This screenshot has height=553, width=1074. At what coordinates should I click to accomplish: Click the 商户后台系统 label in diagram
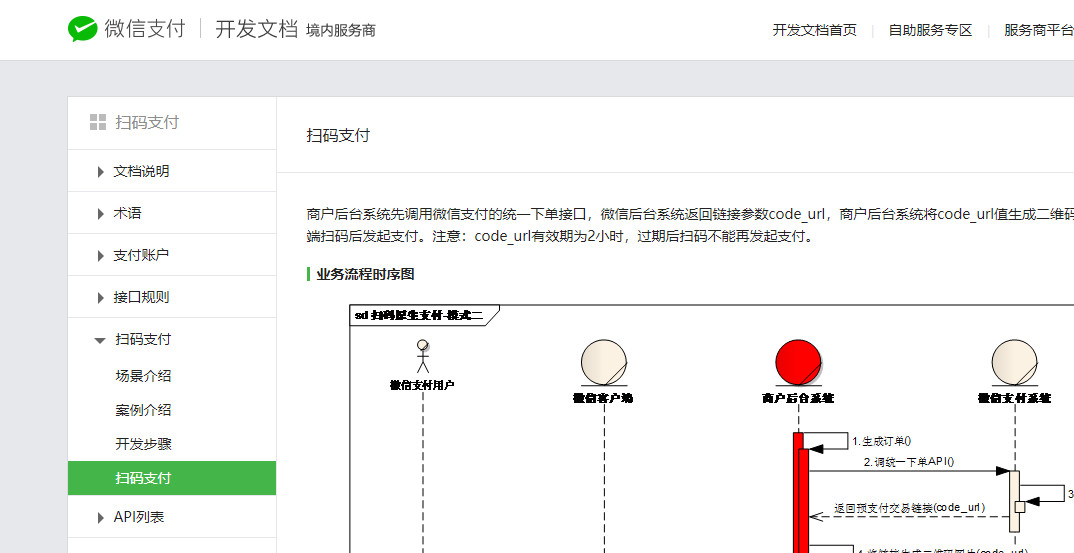tap(797, 397)
